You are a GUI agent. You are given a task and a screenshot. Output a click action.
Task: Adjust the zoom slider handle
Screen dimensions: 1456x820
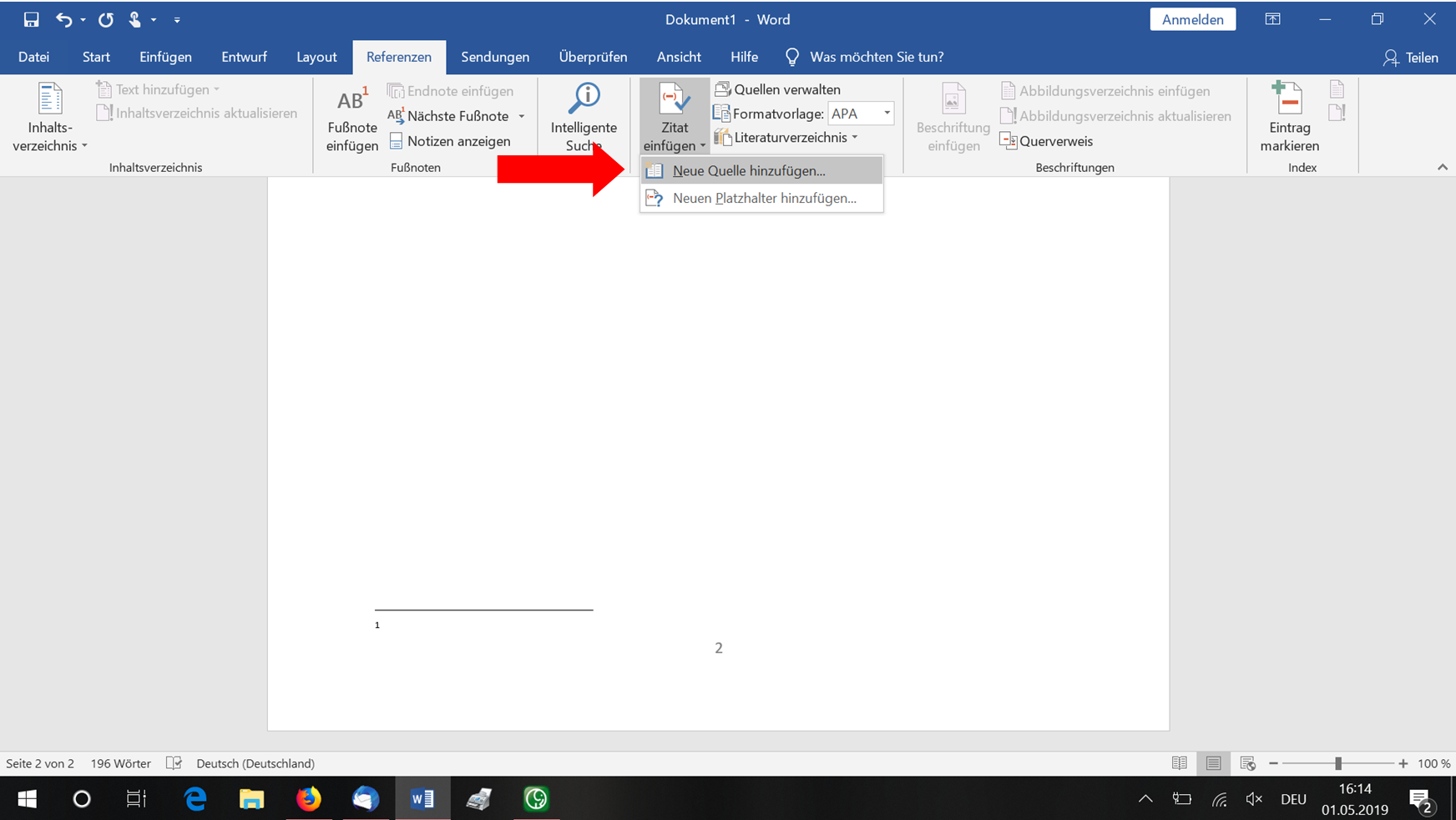point(1338,763)
